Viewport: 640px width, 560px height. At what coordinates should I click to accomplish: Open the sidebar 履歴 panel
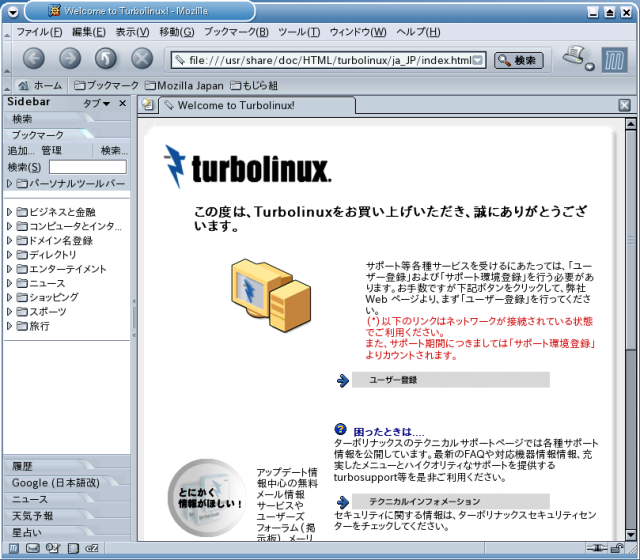pyautogui.click(x=49, y=466)
